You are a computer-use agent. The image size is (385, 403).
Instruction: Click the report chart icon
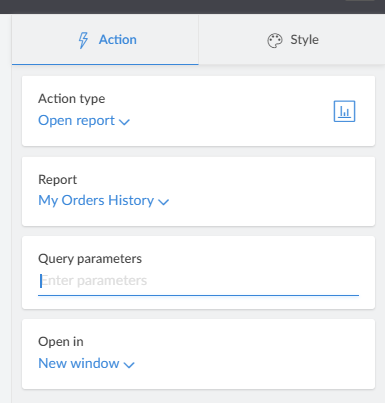(344, 111)
